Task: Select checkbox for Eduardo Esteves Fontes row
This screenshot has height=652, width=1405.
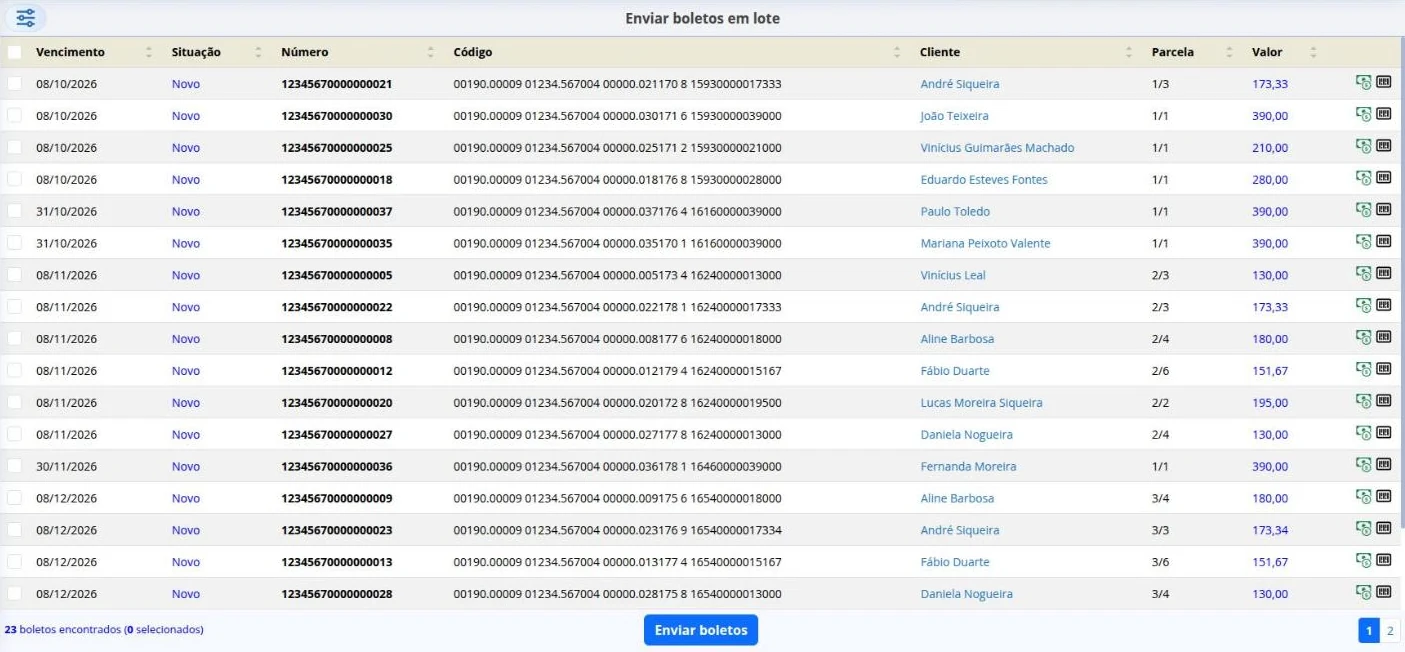Action: click(14, 179)
